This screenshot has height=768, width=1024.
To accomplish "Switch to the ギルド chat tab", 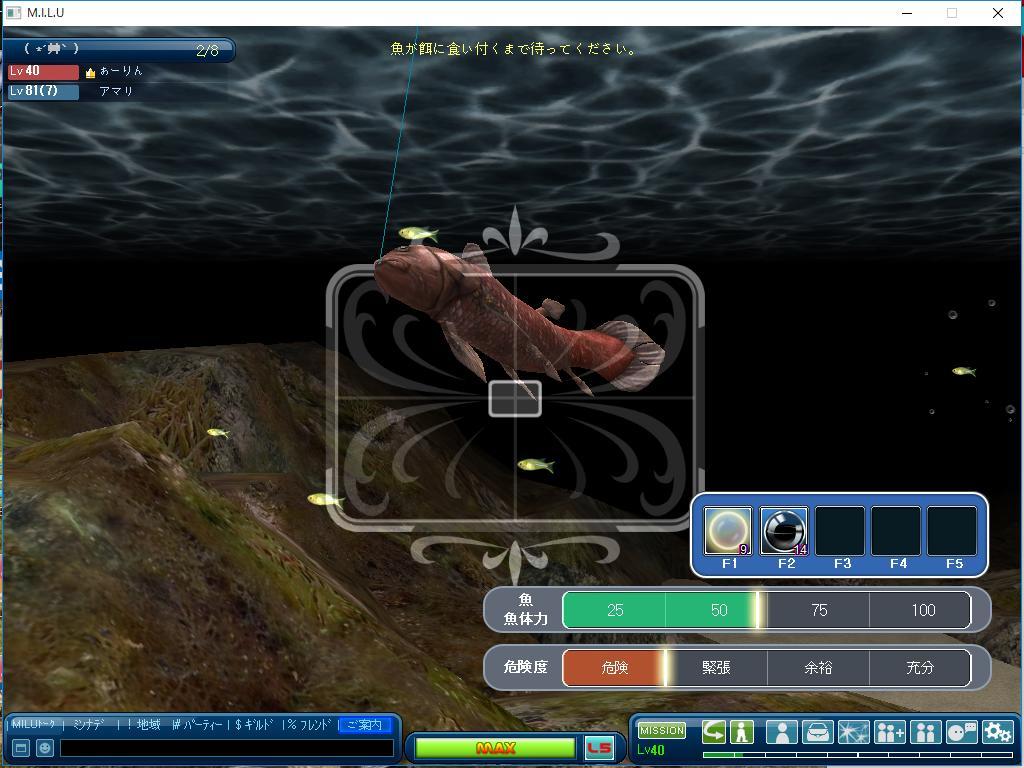I will pyautogui.click(x=256, y=724).
